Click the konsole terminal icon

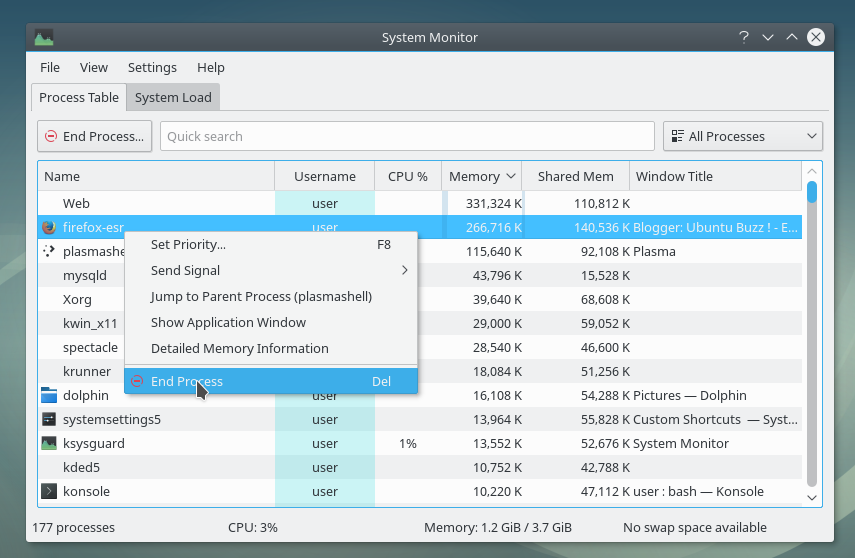(x=49, y=491)
